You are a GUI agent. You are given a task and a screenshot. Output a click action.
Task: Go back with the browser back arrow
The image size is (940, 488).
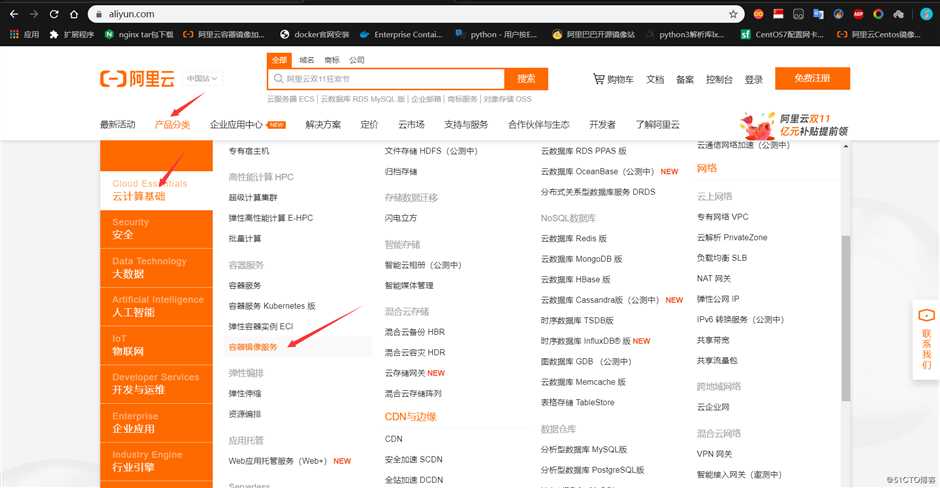(x=14, y=14)
